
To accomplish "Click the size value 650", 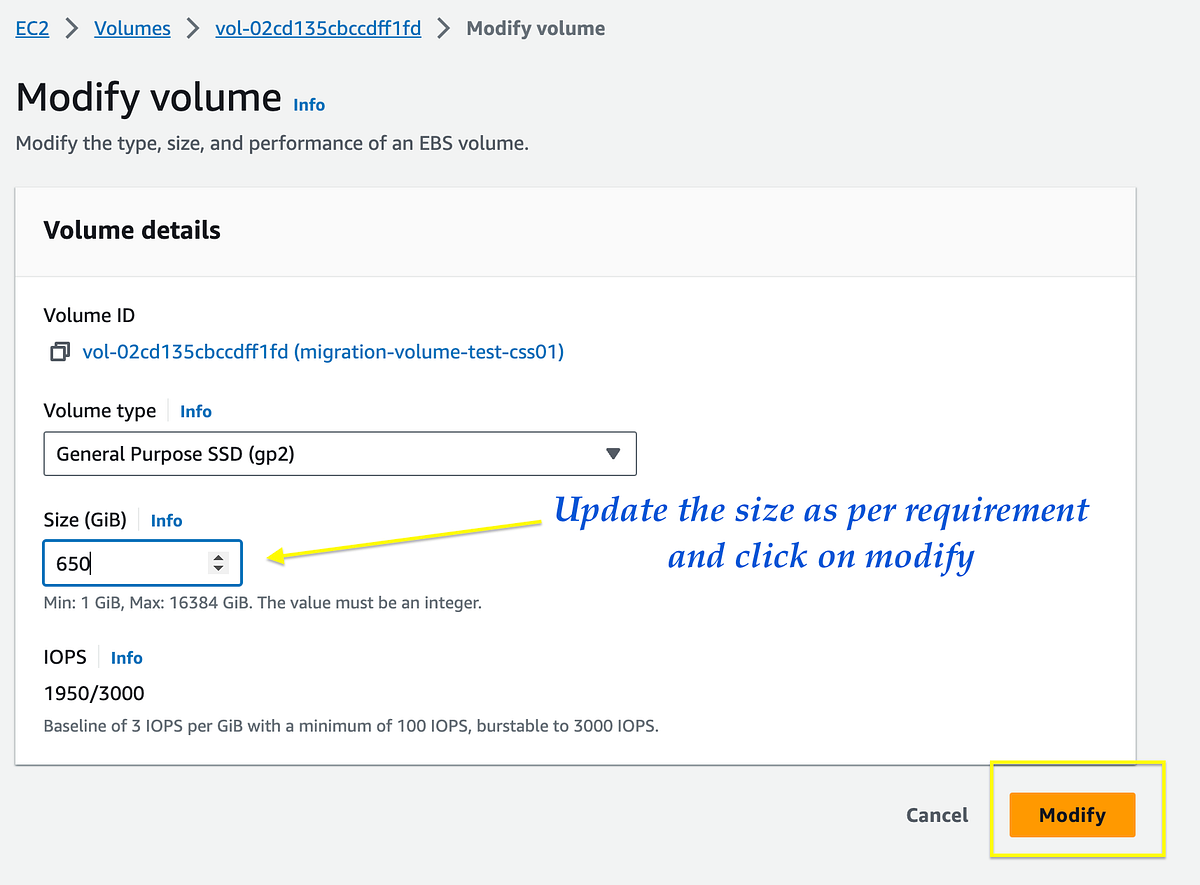I will click(x=72, y=563).
